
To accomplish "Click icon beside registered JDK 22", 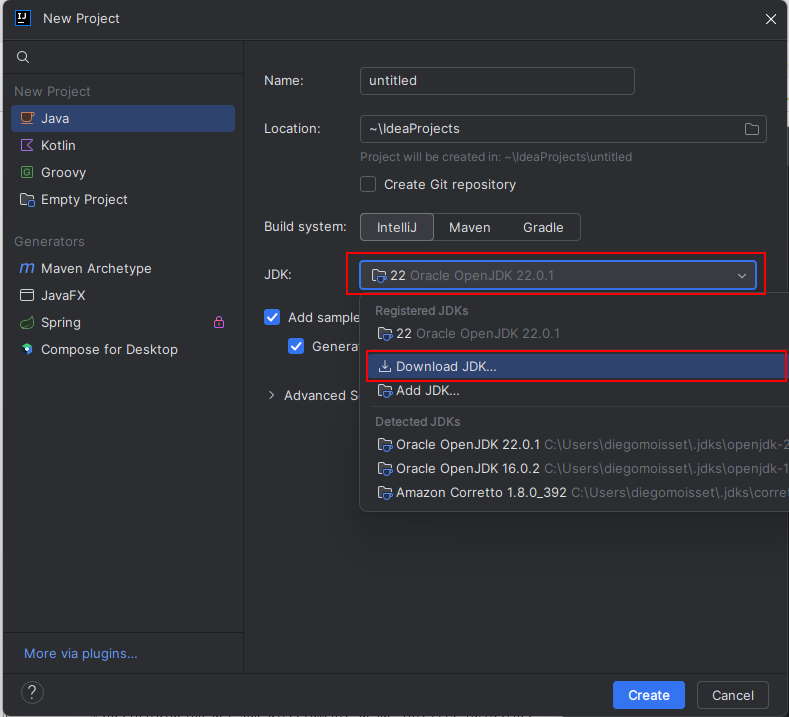I will [385, 334].
